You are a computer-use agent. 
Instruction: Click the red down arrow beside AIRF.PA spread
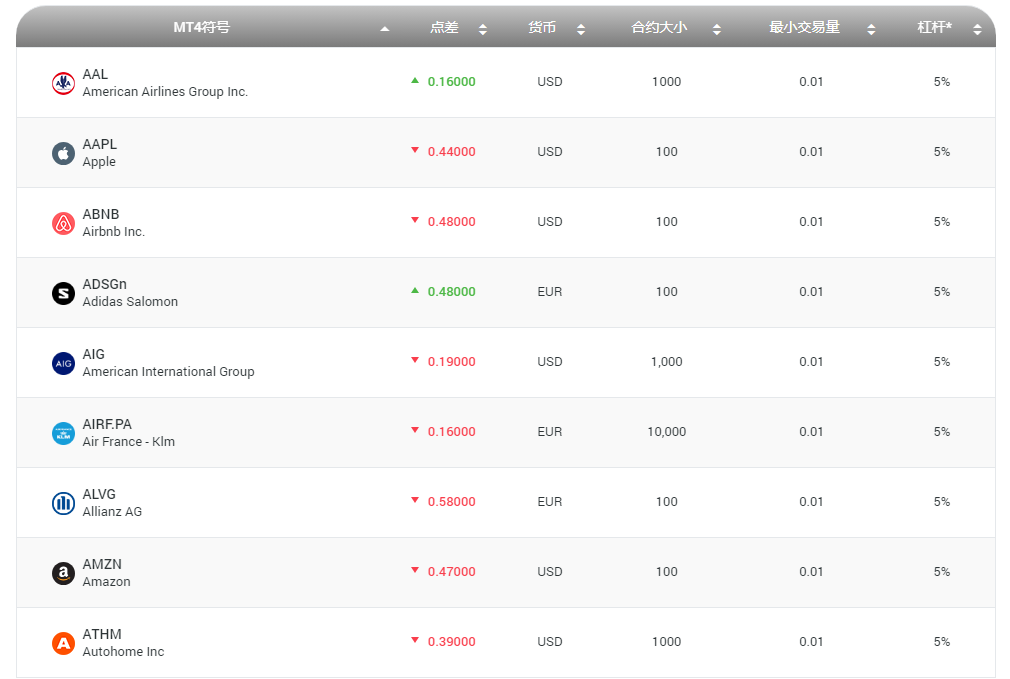point(415,430)
